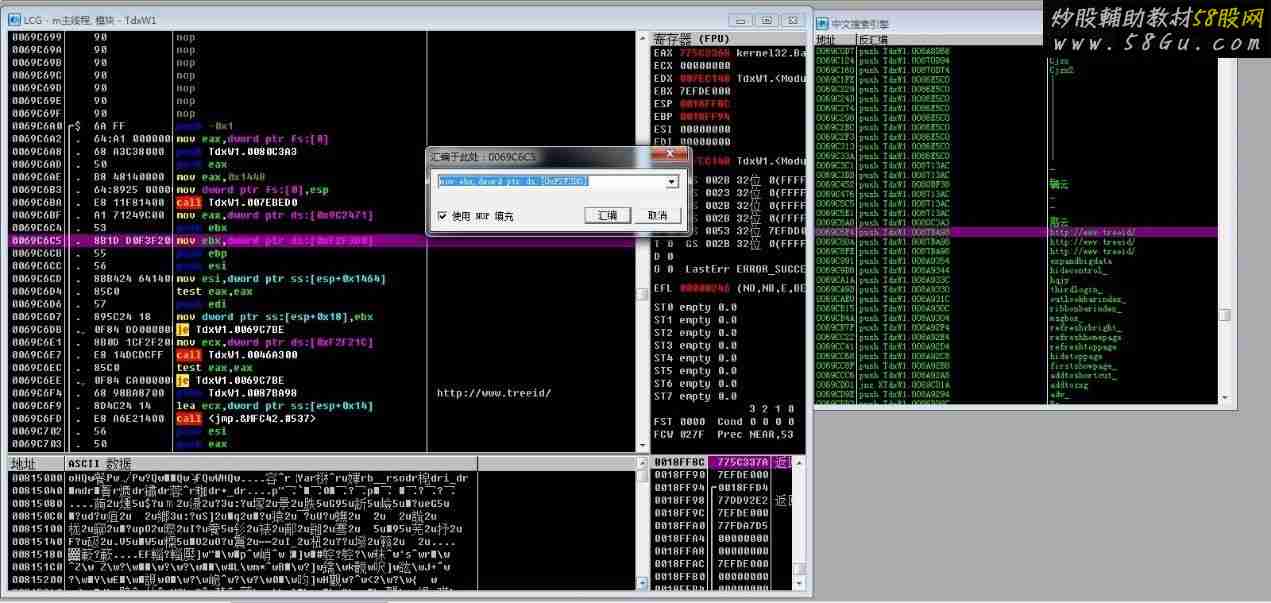Select the EFL flags register value

tap(705, 288)
